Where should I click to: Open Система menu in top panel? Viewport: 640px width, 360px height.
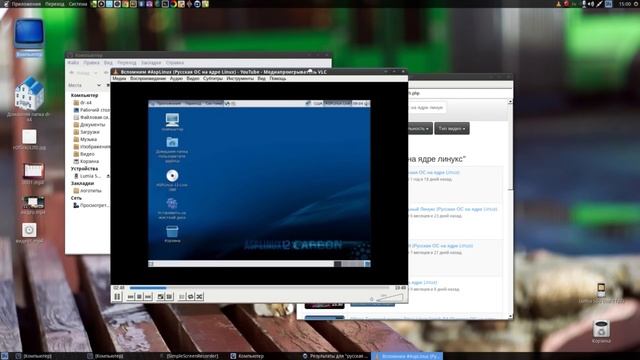click(x=78, y=4)
